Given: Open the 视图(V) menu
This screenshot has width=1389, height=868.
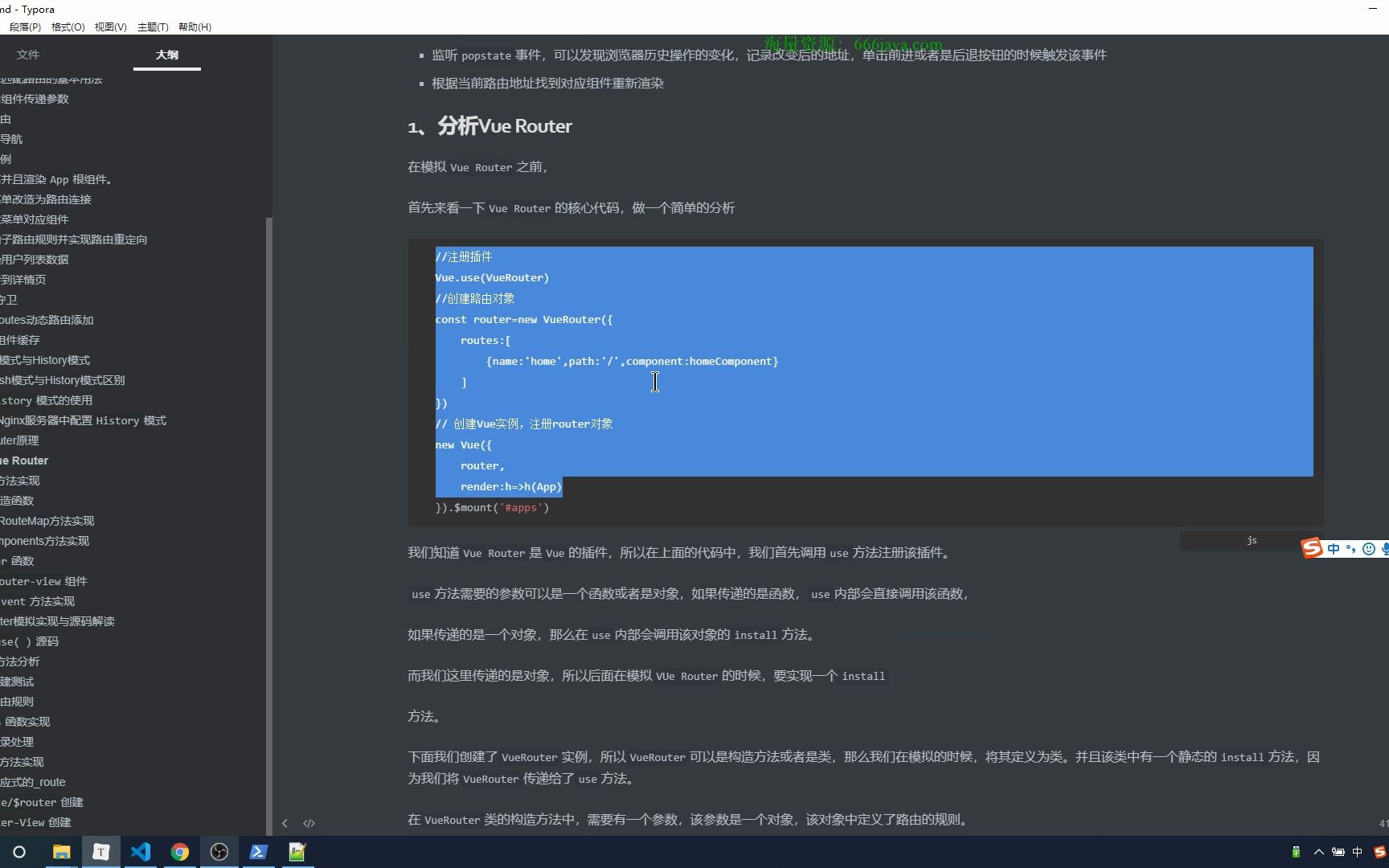Looking at the screenshot, I should (111, 27).
